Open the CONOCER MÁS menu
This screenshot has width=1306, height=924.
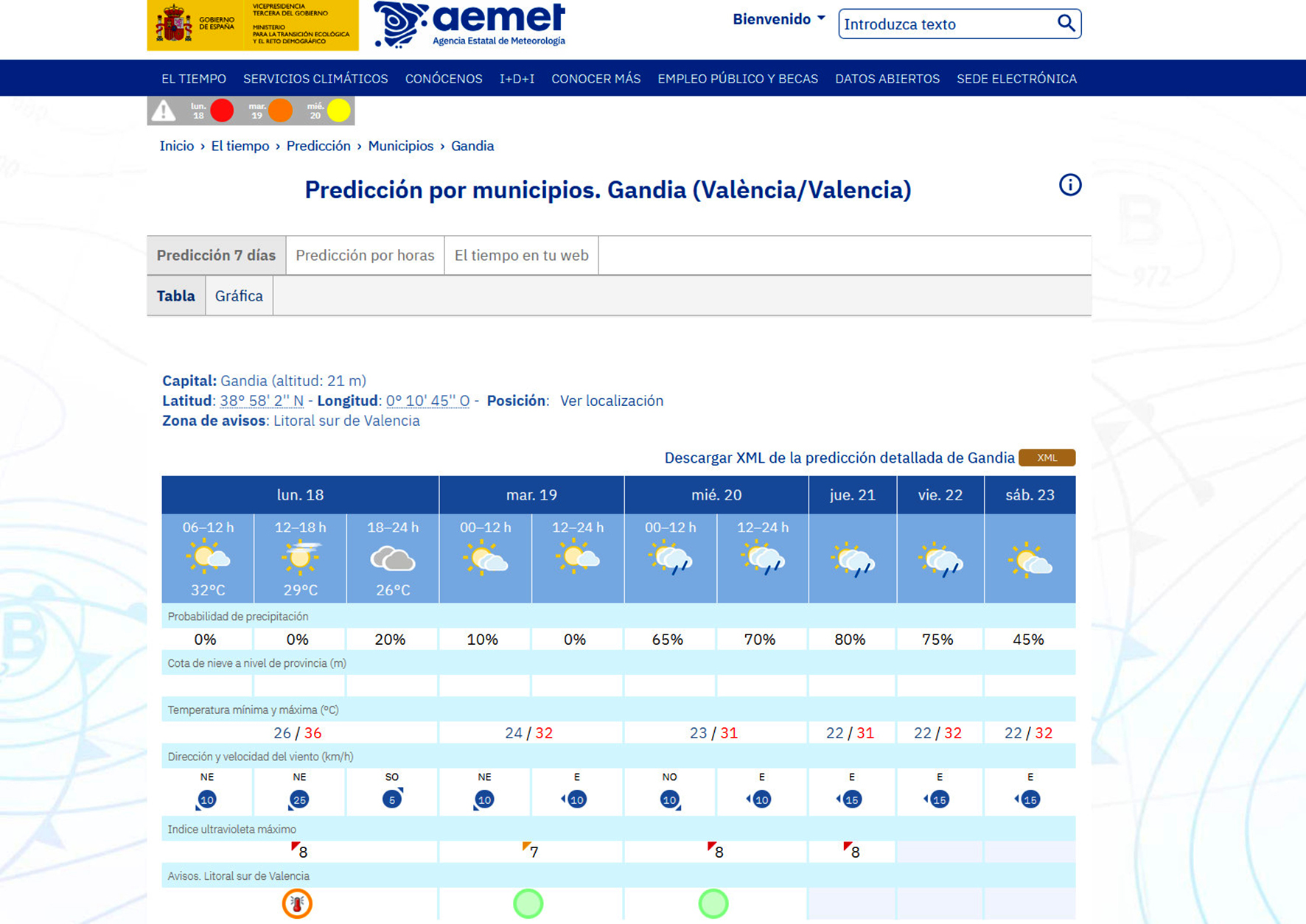[x=596, y=79]
